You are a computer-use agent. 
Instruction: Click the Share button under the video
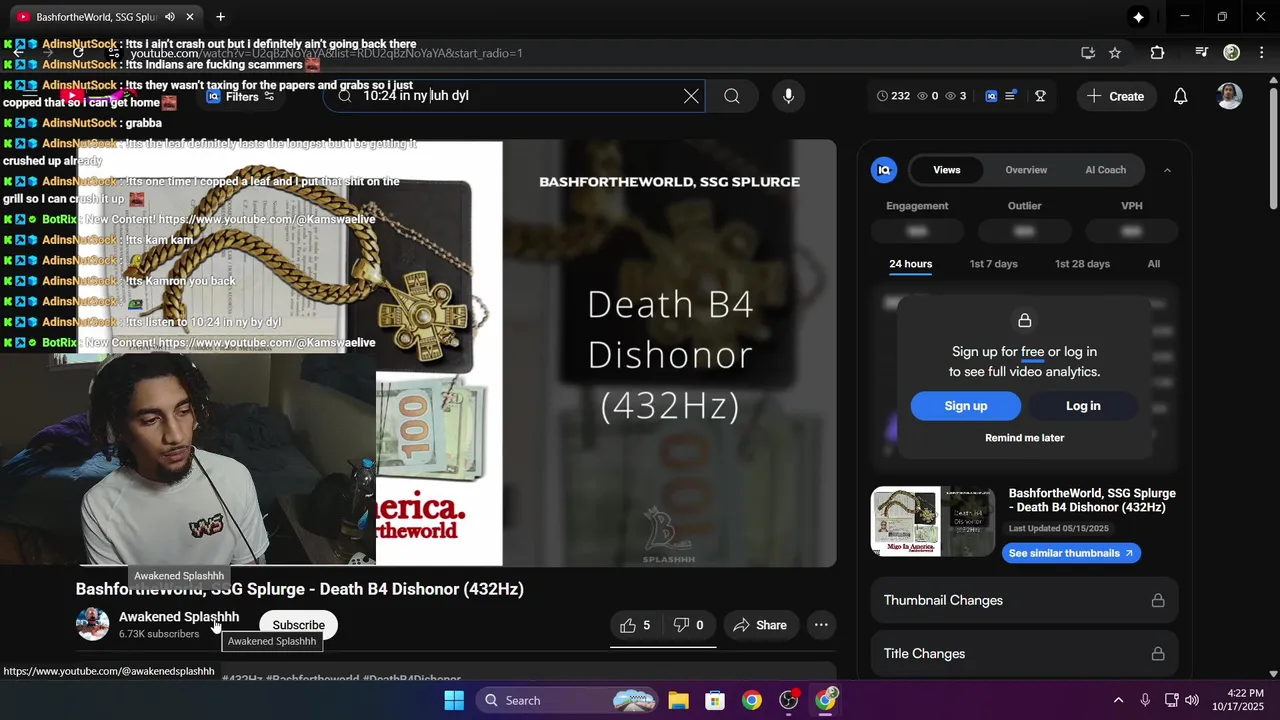761,625
